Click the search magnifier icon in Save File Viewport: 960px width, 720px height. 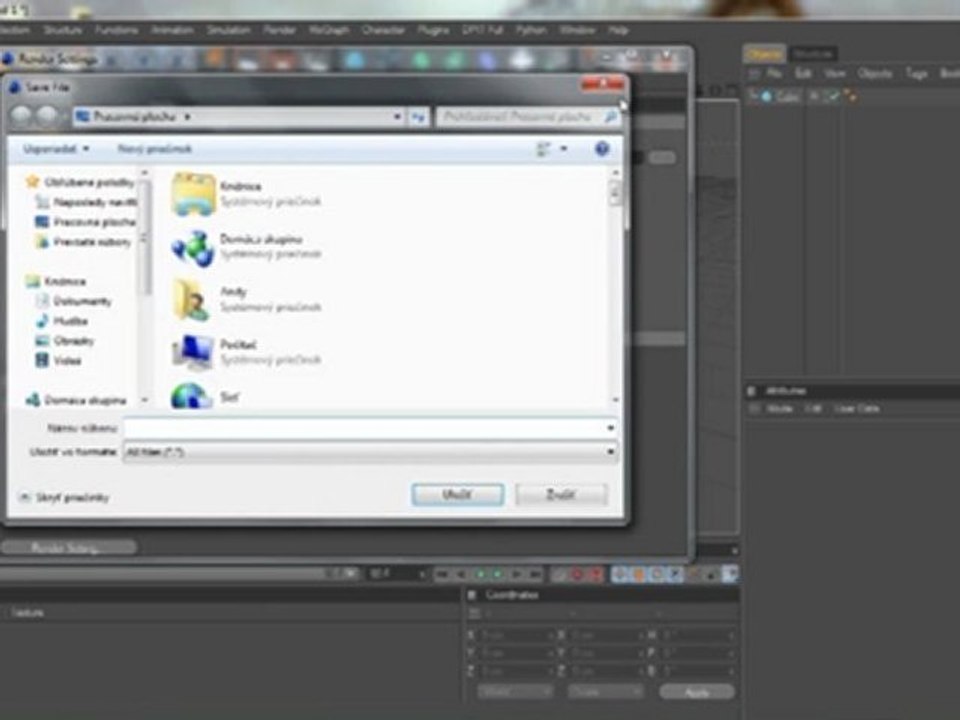point(610,116)
